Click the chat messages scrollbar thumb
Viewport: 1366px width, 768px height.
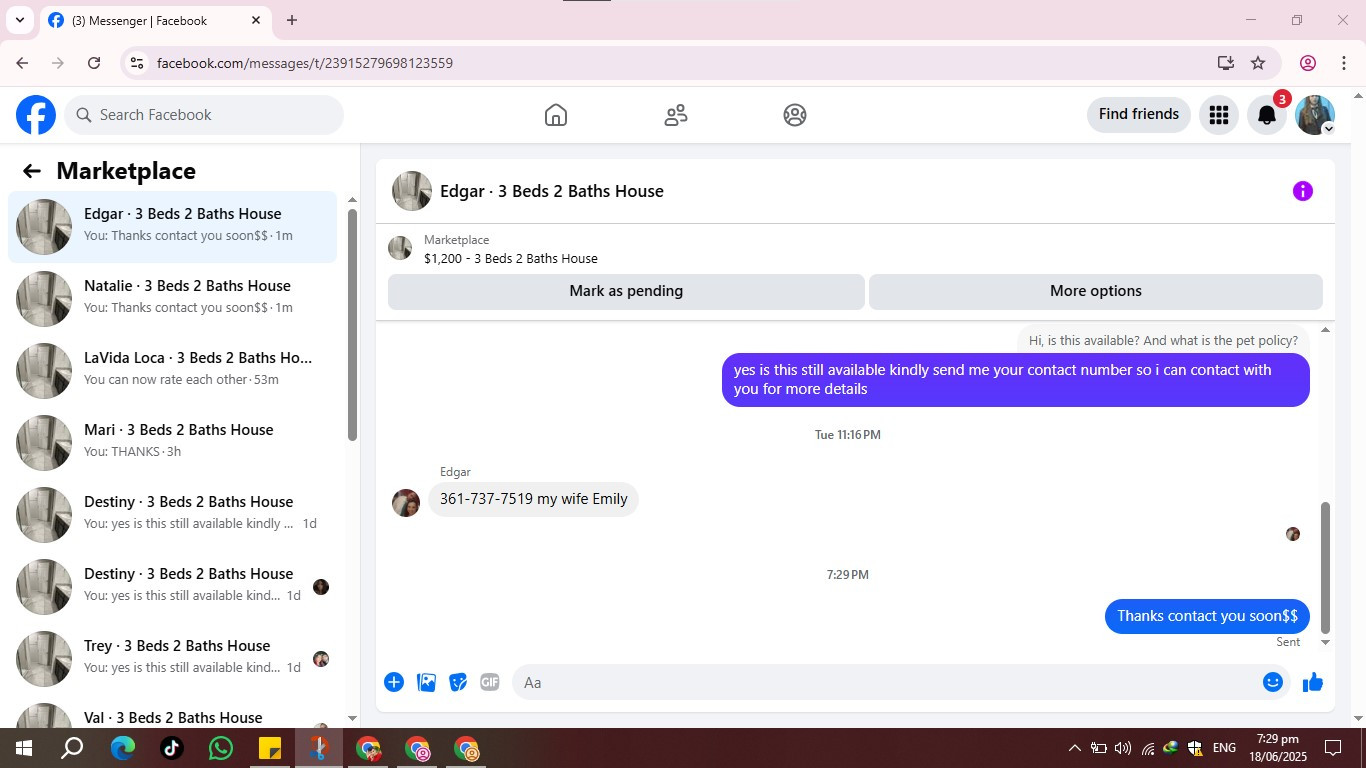tap(1326, 568)
